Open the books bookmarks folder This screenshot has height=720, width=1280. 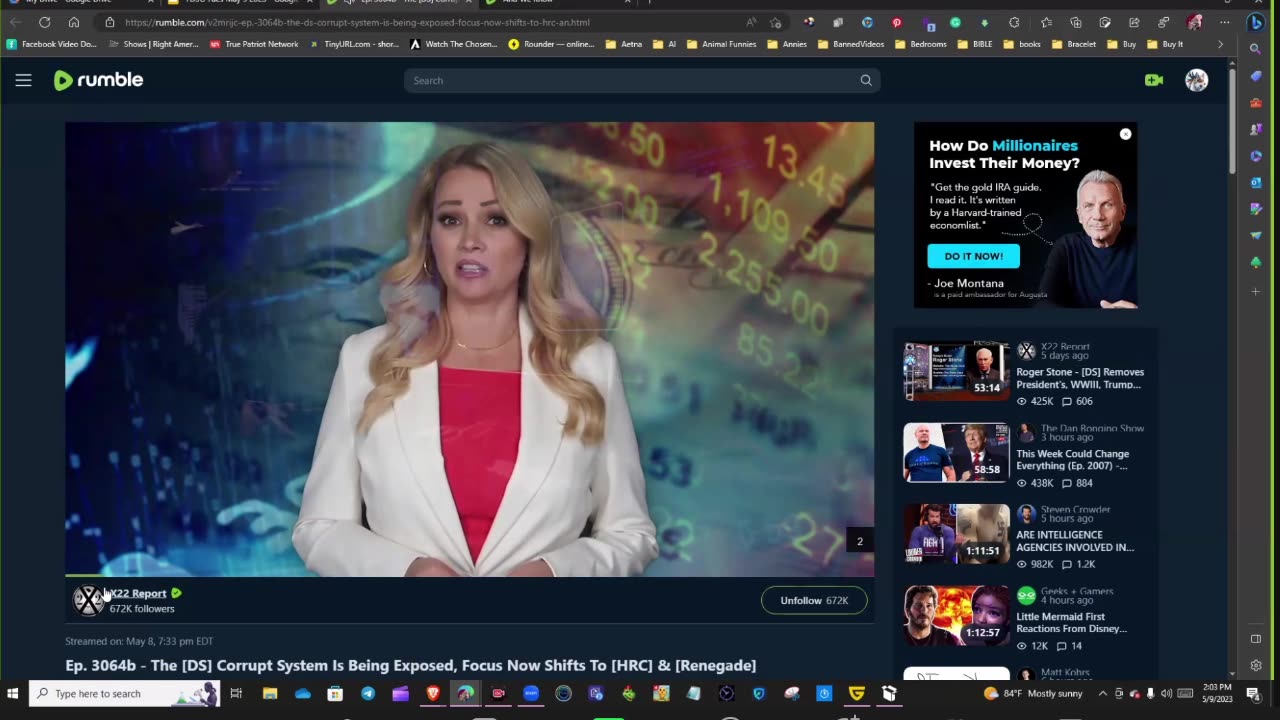(1023, 44)
